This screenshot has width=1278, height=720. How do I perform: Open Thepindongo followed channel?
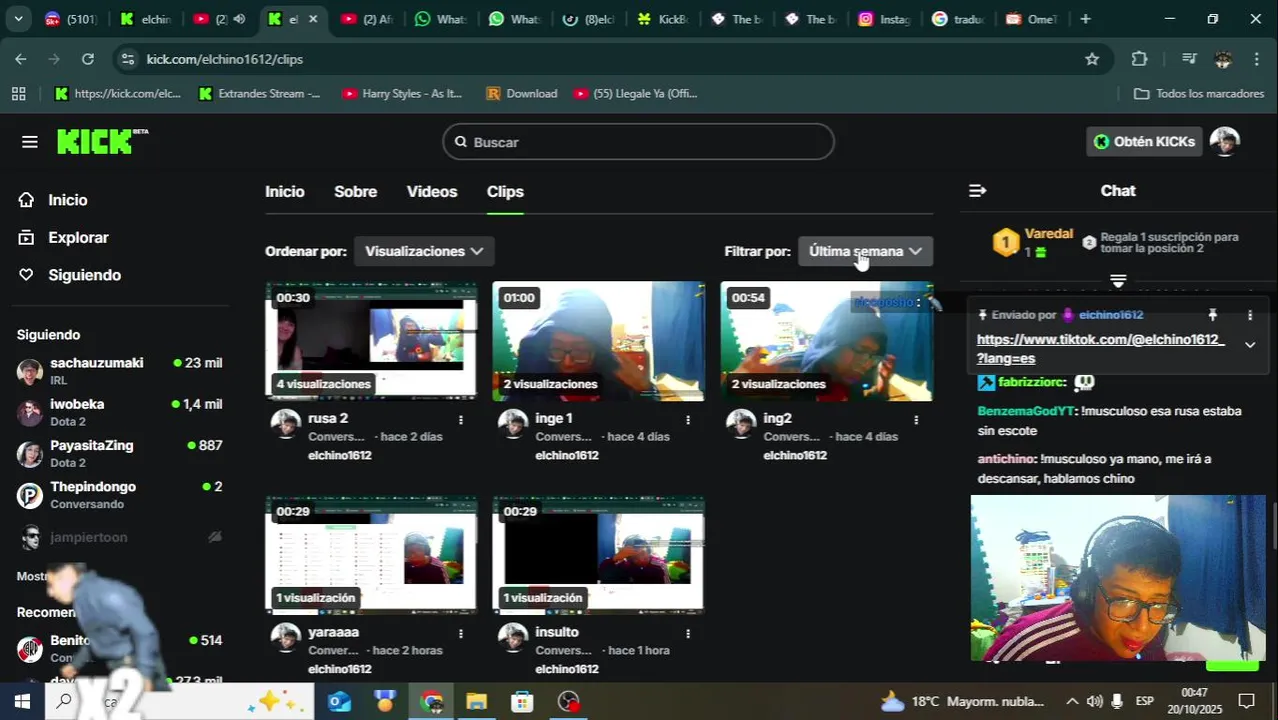[x=120, y=494]
